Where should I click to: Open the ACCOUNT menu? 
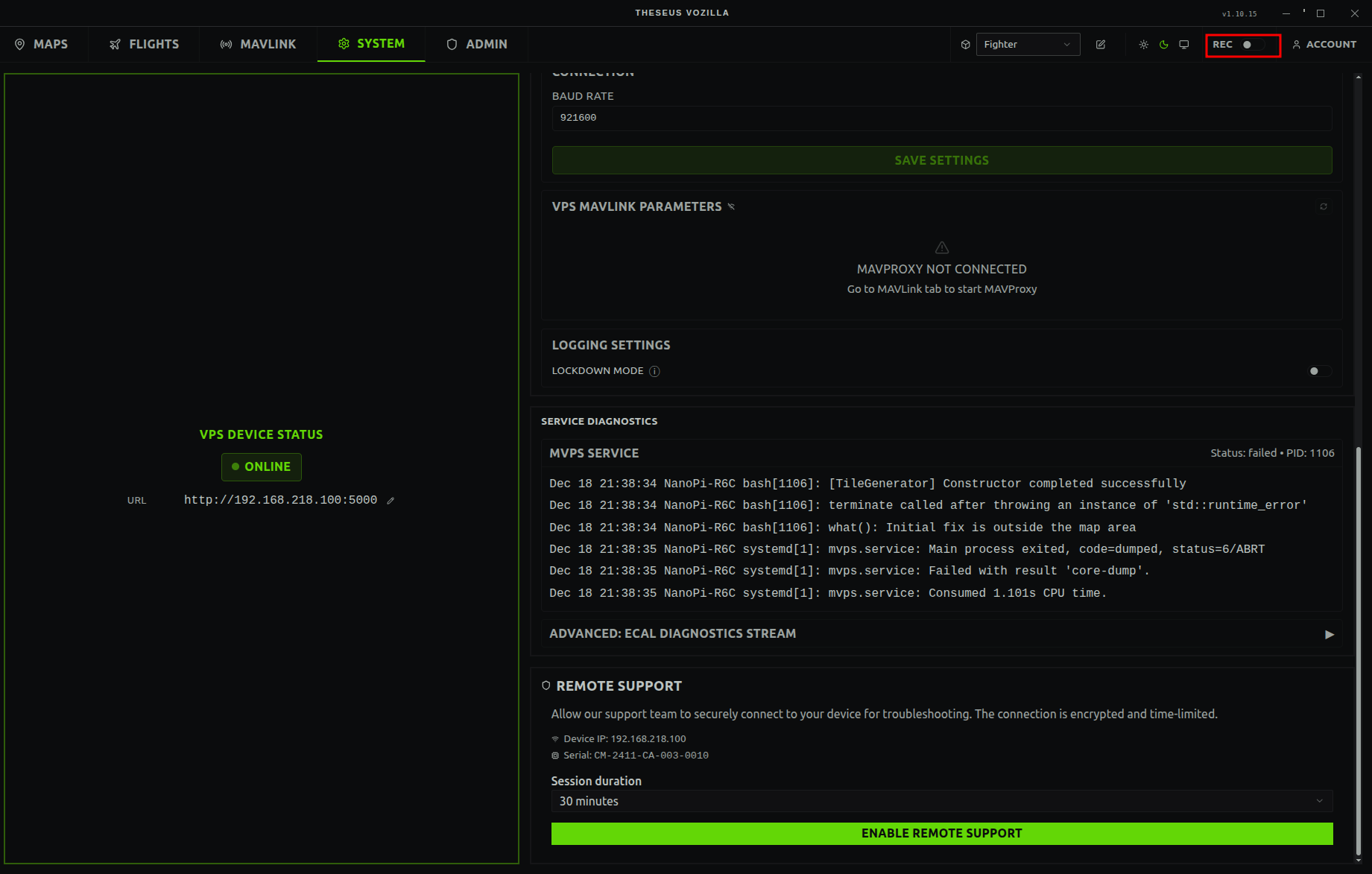[x=1324, y=45]
